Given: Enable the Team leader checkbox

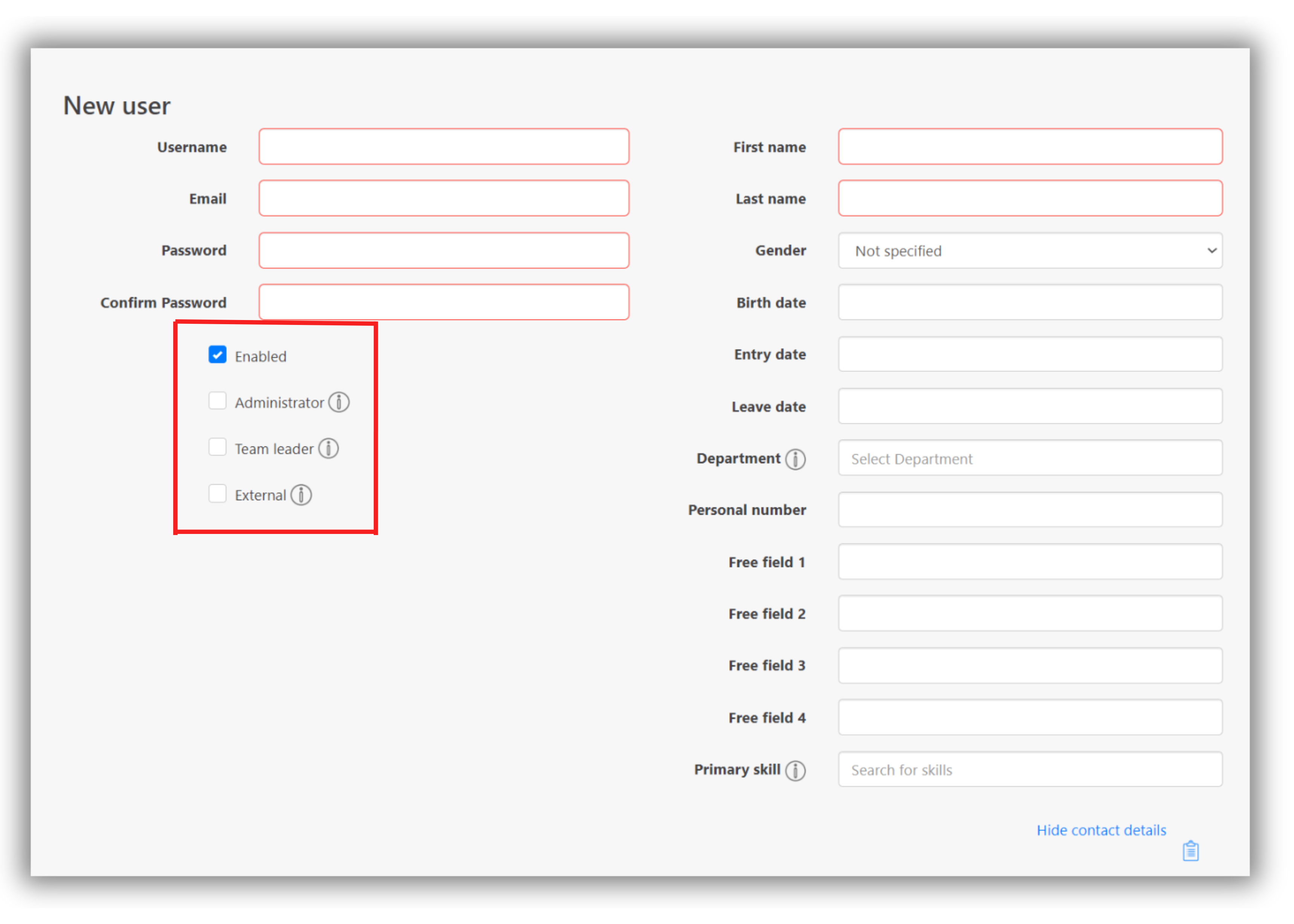Looking at the screenshot, I should point(217,447).
